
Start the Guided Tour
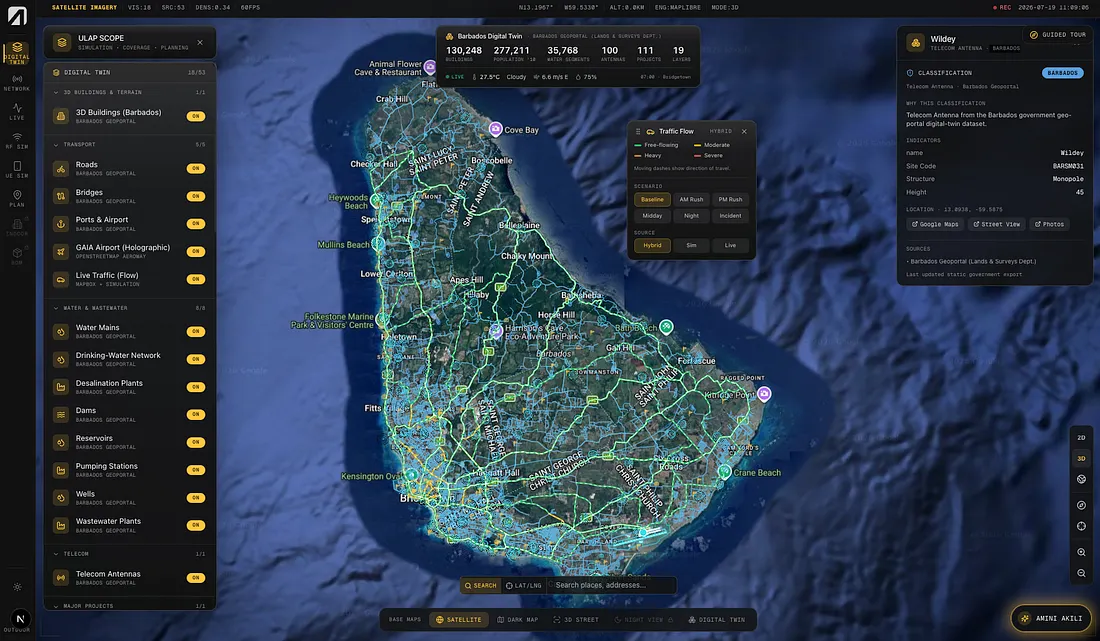pyautogui.click(x=1058, y=34)
